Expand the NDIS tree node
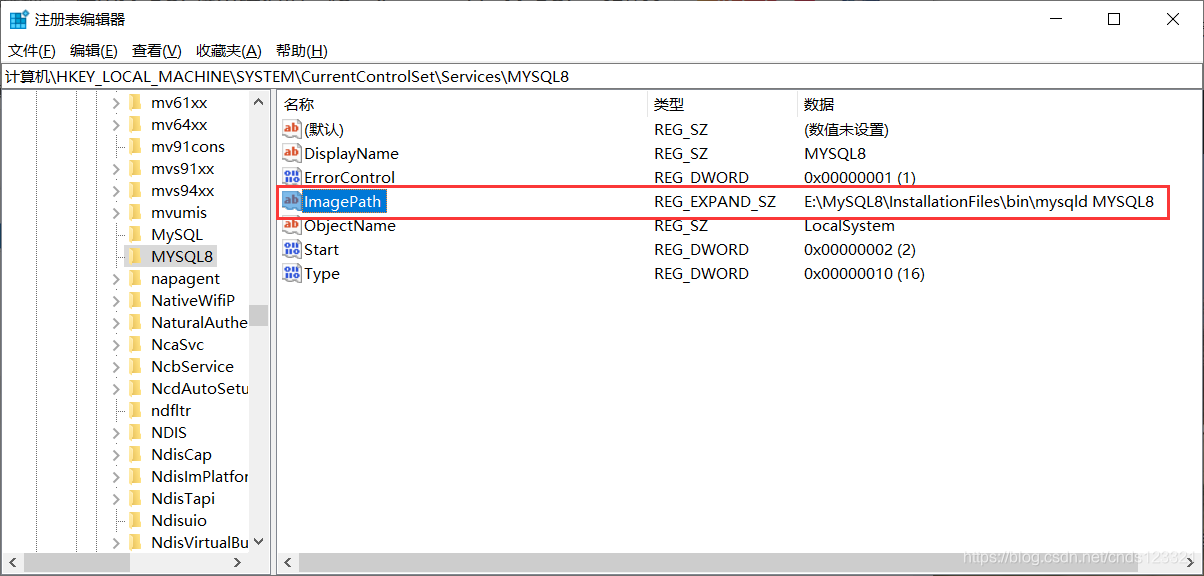Image resolution: width=1204 pixels, height=576 pixels. (117, 432)
